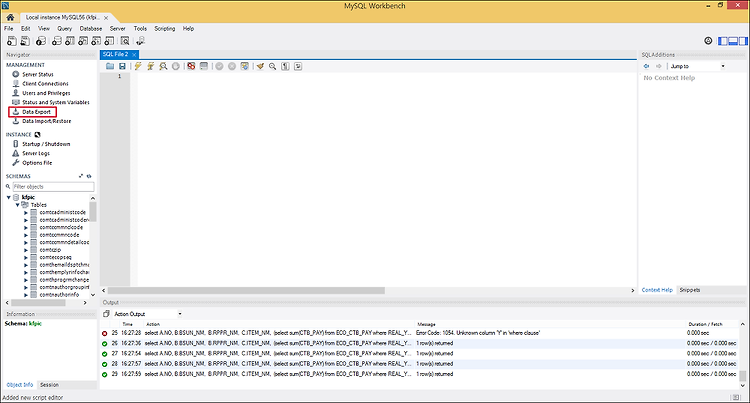Toggle the right SQL Additions panel
The image size is (750, 403).
click(x=743, y=41)
